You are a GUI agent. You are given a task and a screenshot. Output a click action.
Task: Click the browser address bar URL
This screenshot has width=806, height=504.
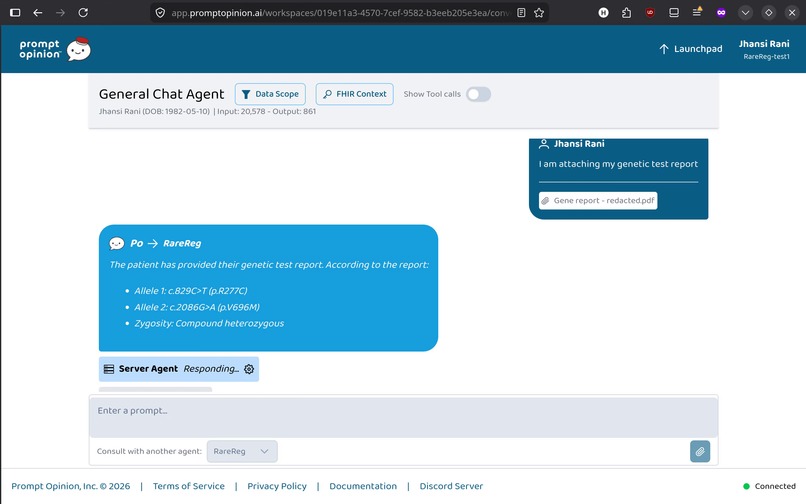(339, 13)
